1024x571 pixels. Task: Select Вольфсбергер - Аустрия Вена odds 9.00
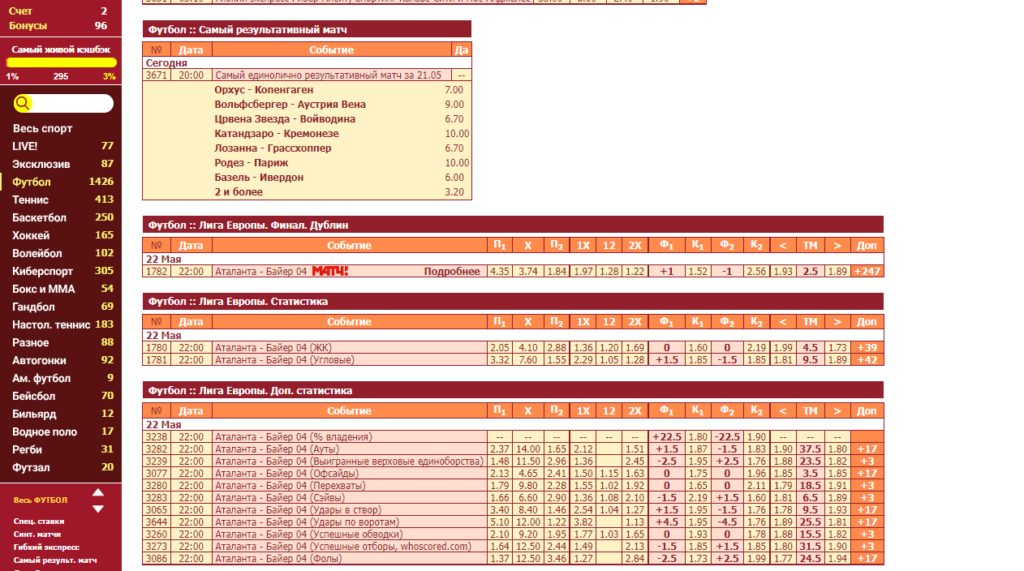point(454,105)
